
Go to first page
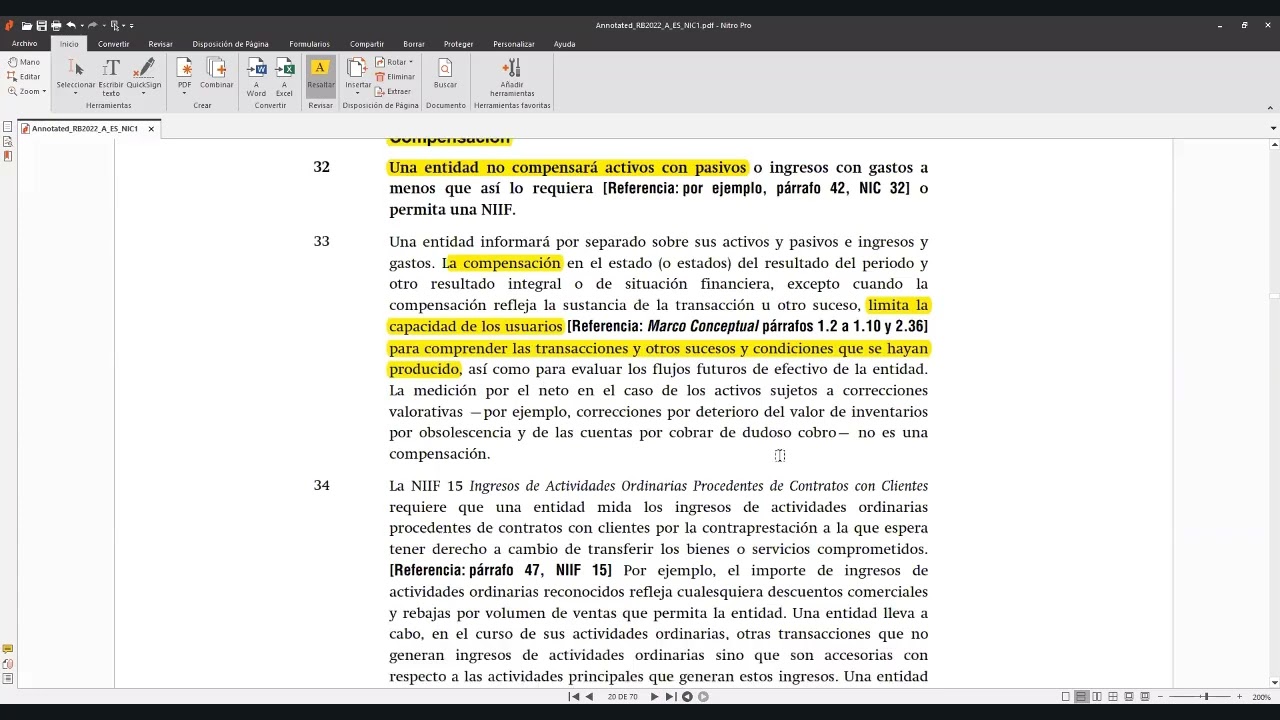574,696
